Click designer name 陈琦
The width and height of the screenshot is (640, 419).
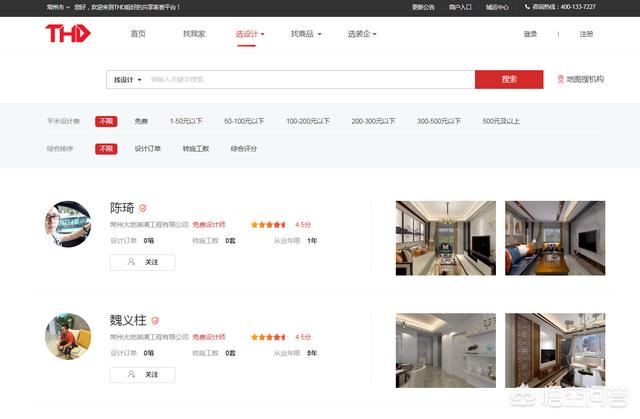[122, 208]
